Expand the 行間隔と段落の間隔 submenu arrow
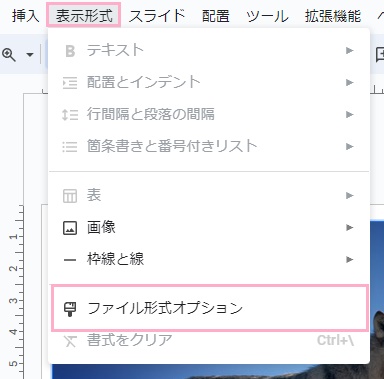 (x=349, y=114)
